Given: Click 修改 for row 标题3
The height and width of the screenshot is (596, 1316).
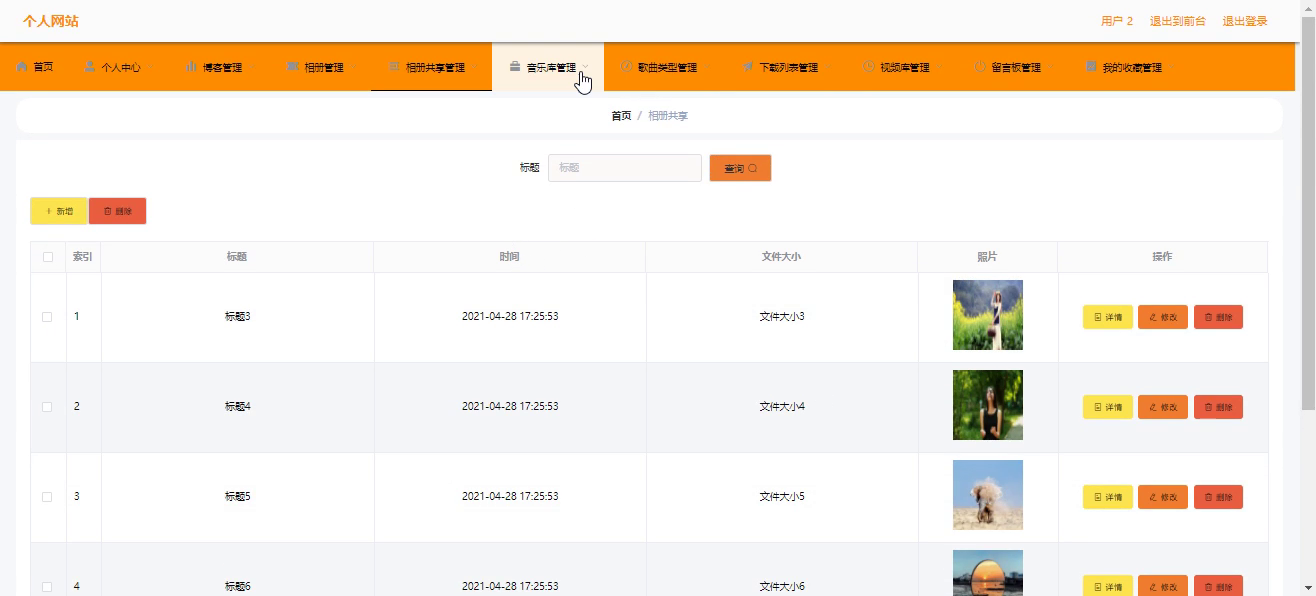Looking at the screenshot, I should tap(1163, 317).
